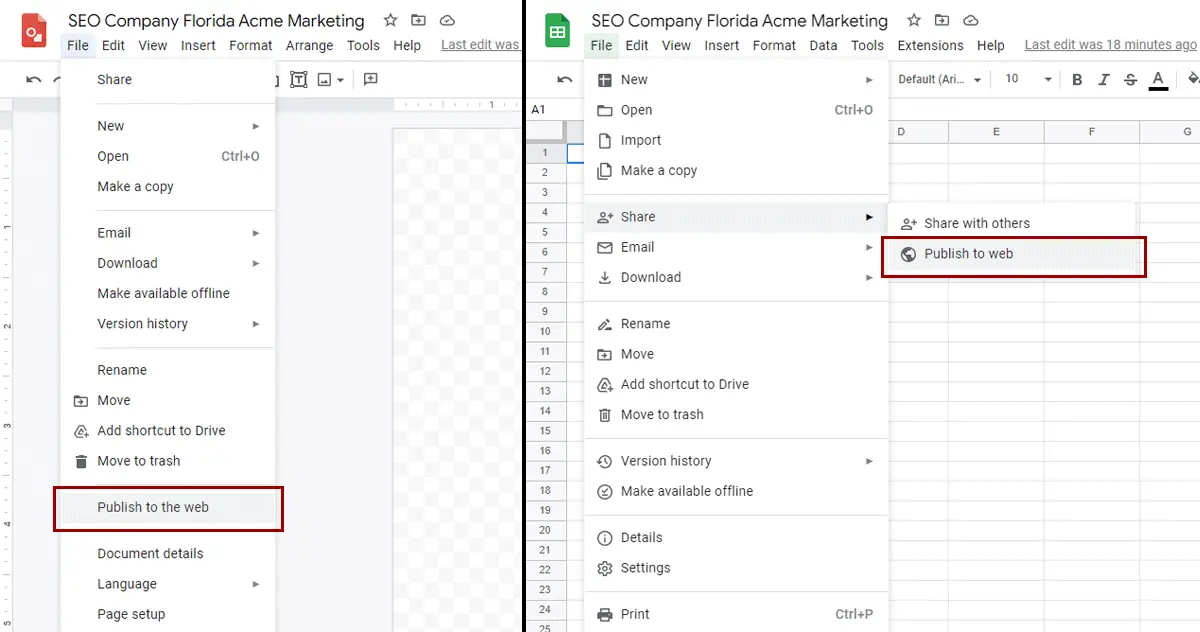Open text color picker in Sheets toolbar
The width and height of the screenshot is (1200, 632).
pos(1158,80)
